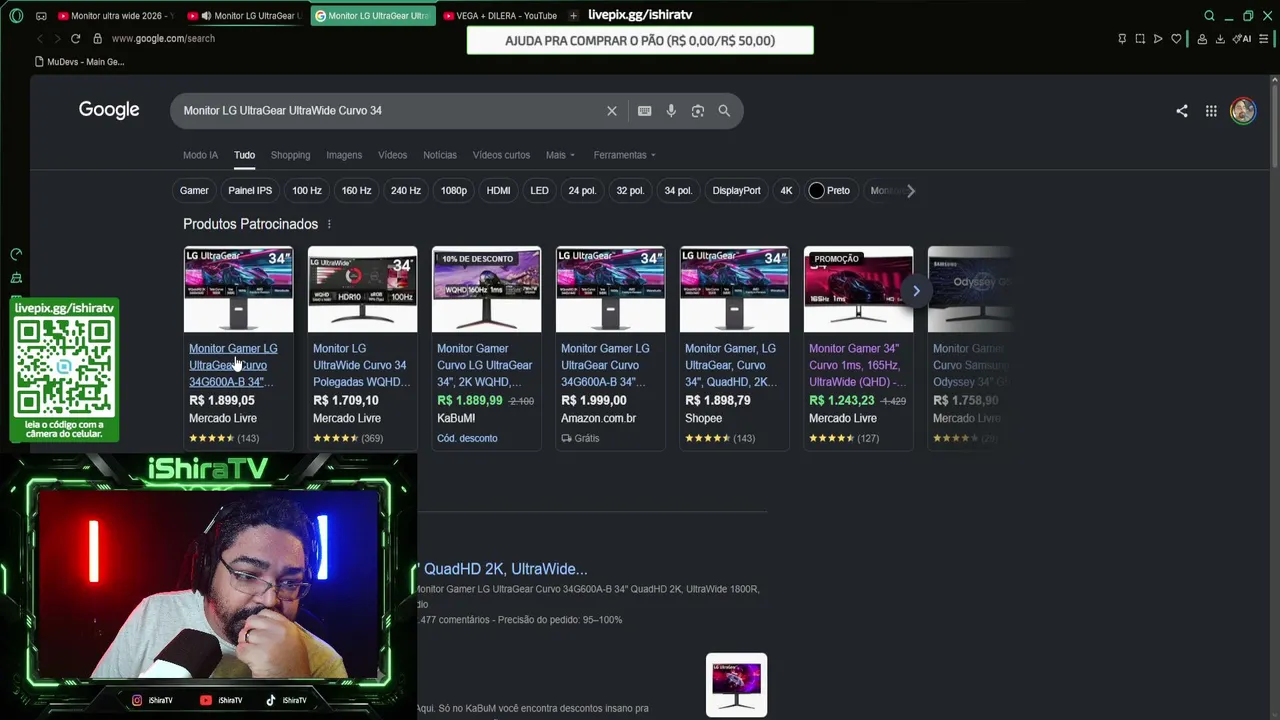1280x720 pixels.
Task: Open GX Cleaner in the sidebar
Action: click(16, 278)
